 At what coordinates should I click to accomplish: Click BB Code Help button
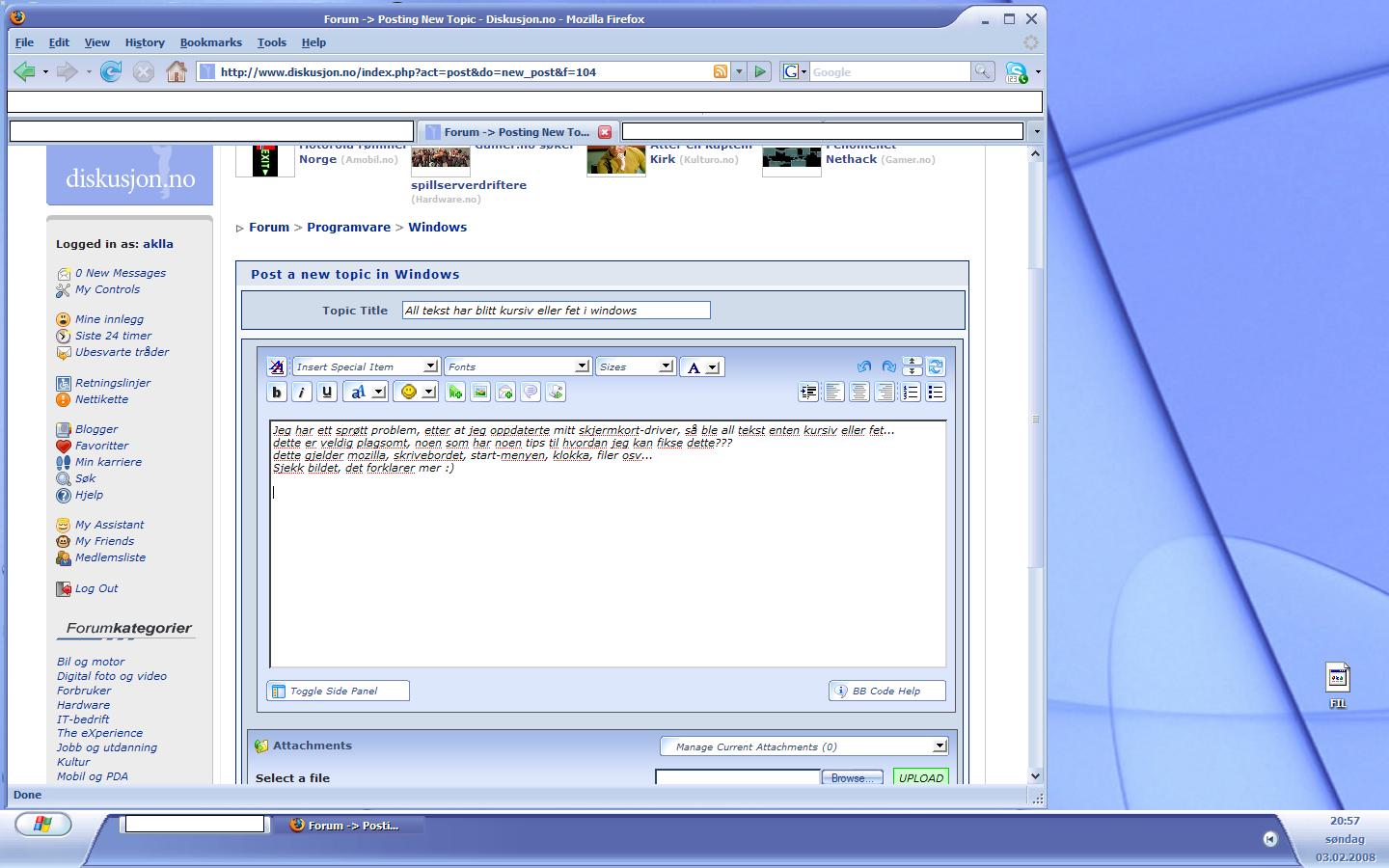click(886, 691)
